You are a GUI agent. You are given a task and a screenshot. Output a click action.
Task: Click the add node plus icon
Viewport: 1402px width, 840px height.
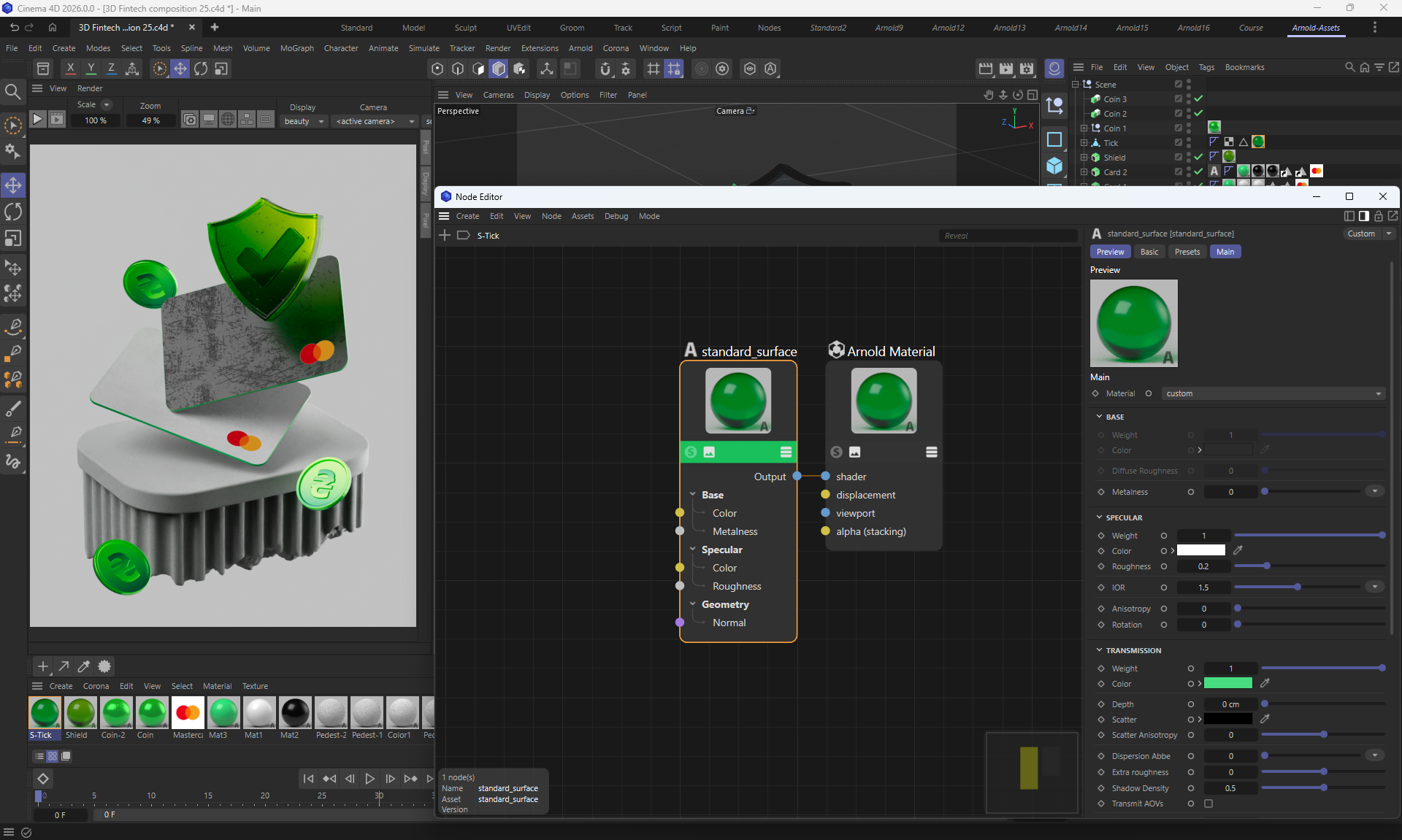click(x=445, y=235)
